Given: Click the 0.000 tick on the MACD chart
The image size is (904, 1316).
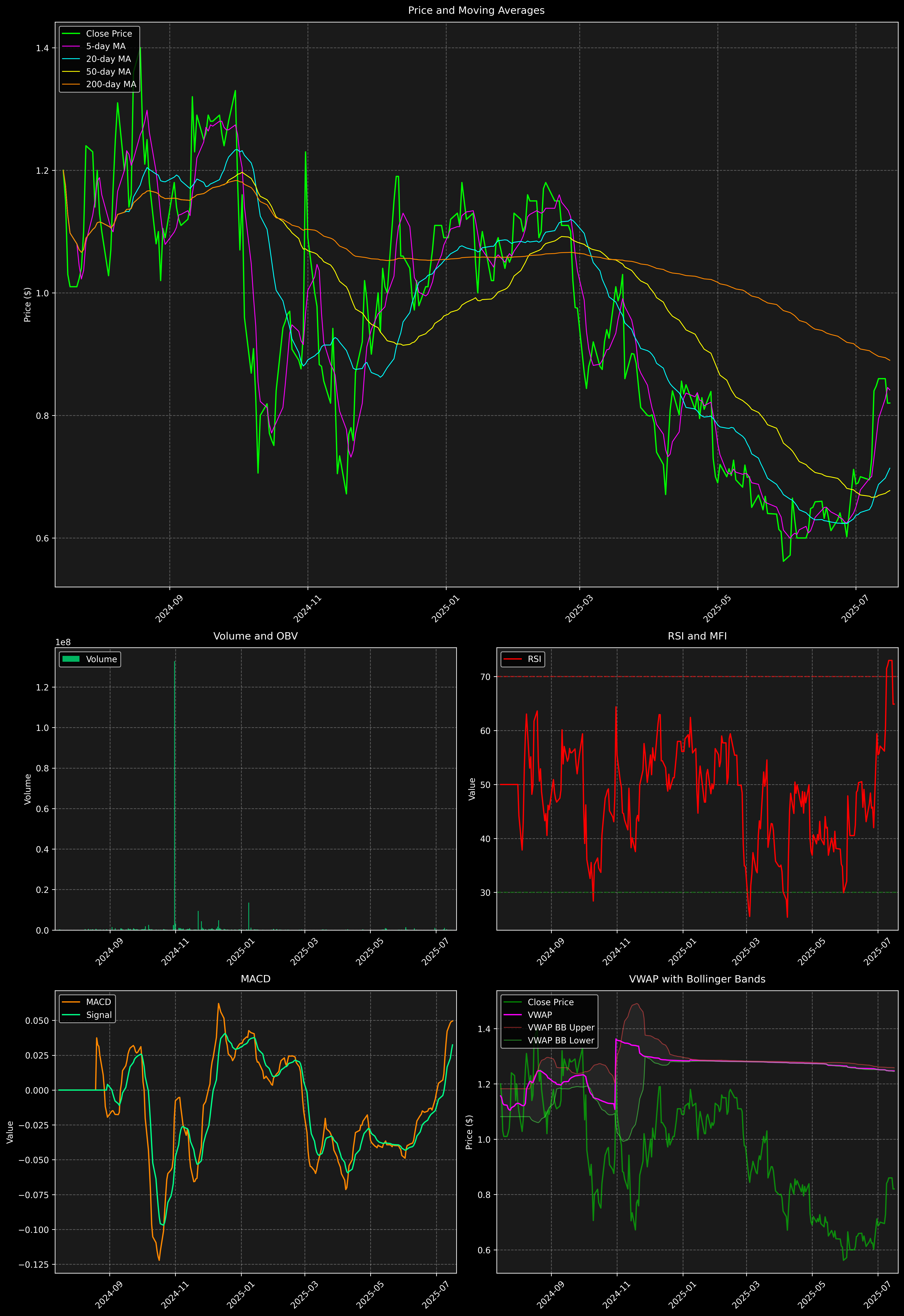Looking at the screenshot, I should click(x=38, y=1091).
